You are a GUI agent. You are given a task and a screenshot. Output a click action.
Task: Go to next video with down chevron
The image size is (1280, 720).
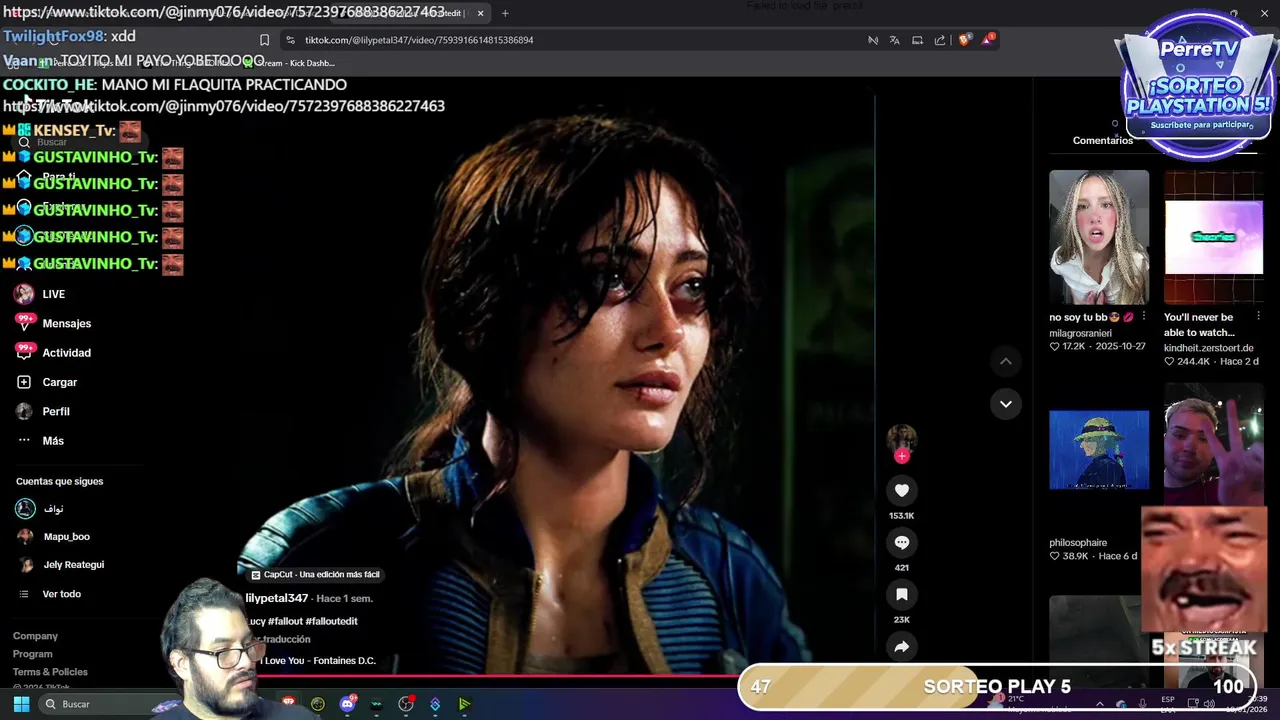1006,404
